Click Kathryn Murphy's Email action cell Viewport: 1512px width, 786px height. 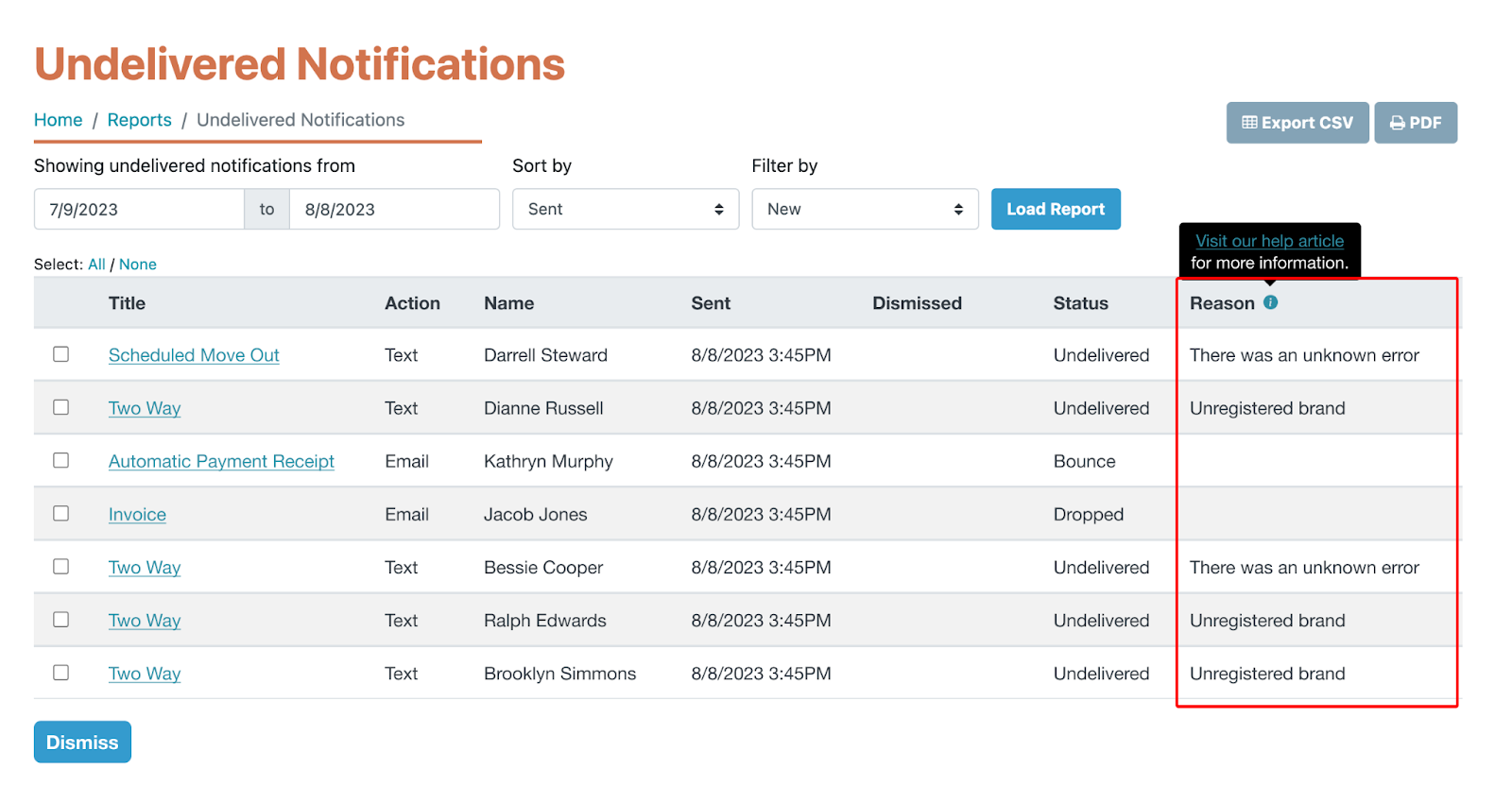pyautogui.click(x=406, y=461)
